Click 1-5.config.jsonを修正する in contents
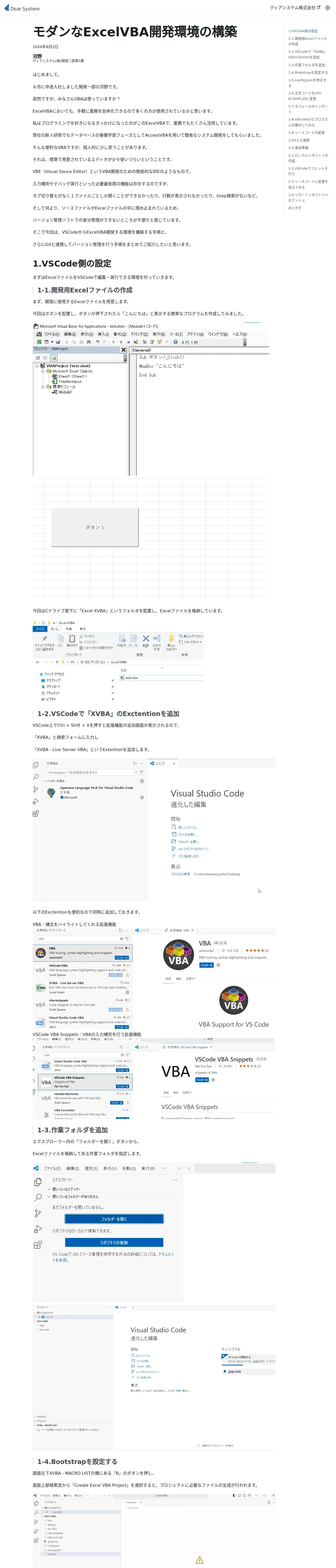Image resolution: width=336 pixels, height=1568 pixels. point(307,83)
